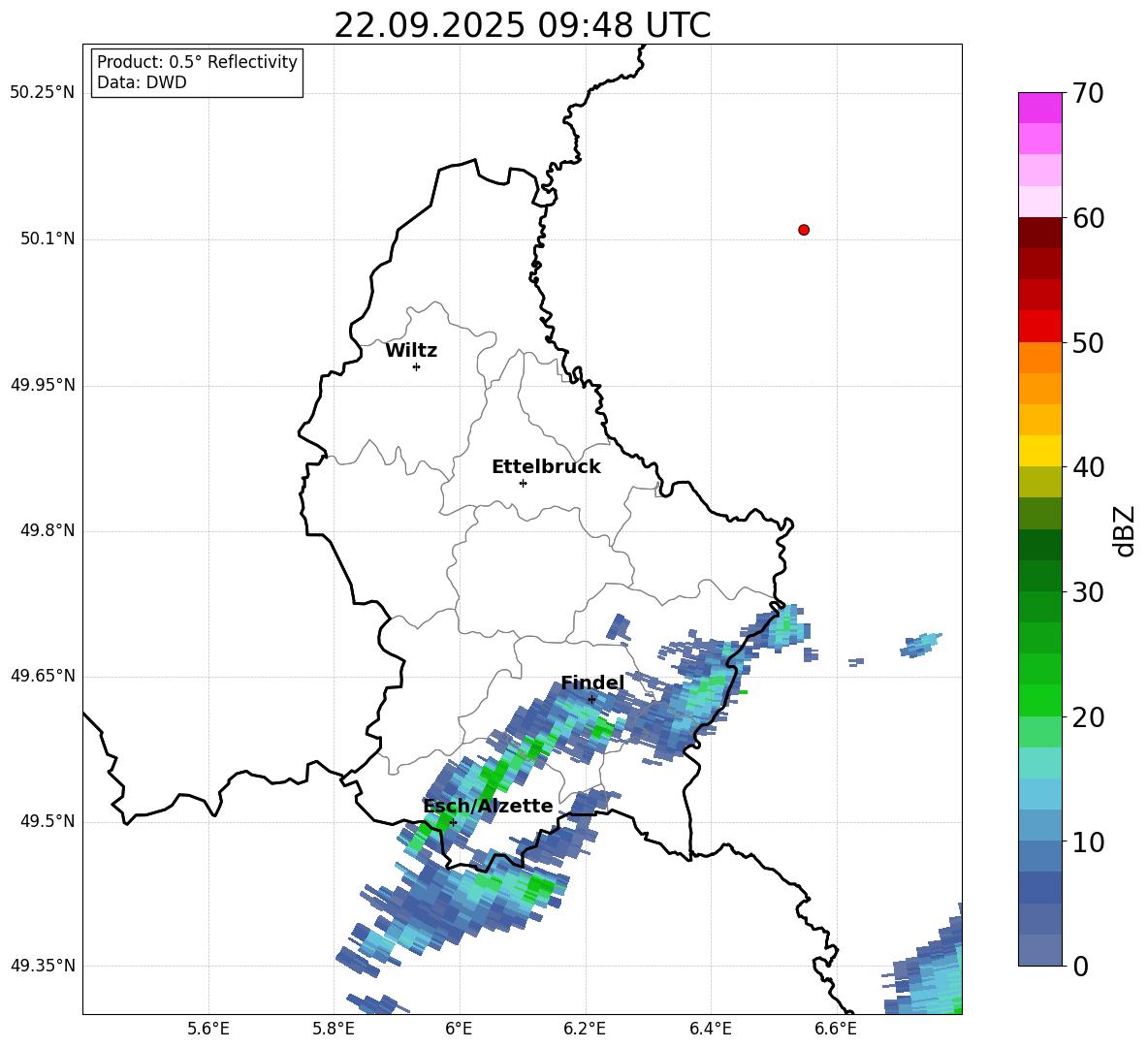The image size is (1148, 1048).
Task: Click the magenta colorbar segment just below 70
Action: 1039,108
